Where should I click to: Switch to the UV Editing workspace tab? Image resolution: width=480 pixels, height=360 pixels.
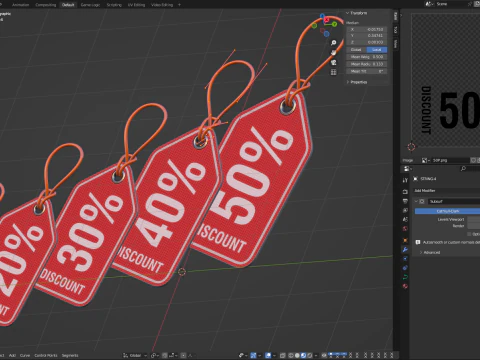[x=136, y=5]
